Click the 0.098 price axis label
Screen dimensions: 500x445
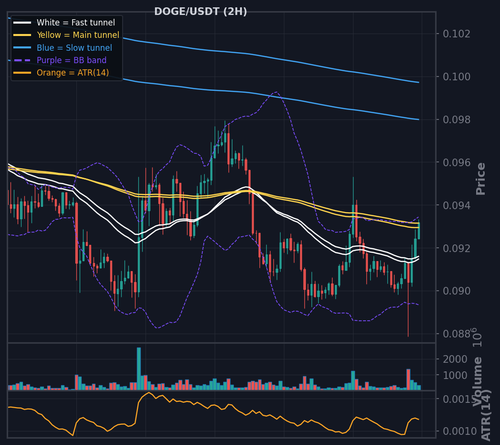[456, 119]
